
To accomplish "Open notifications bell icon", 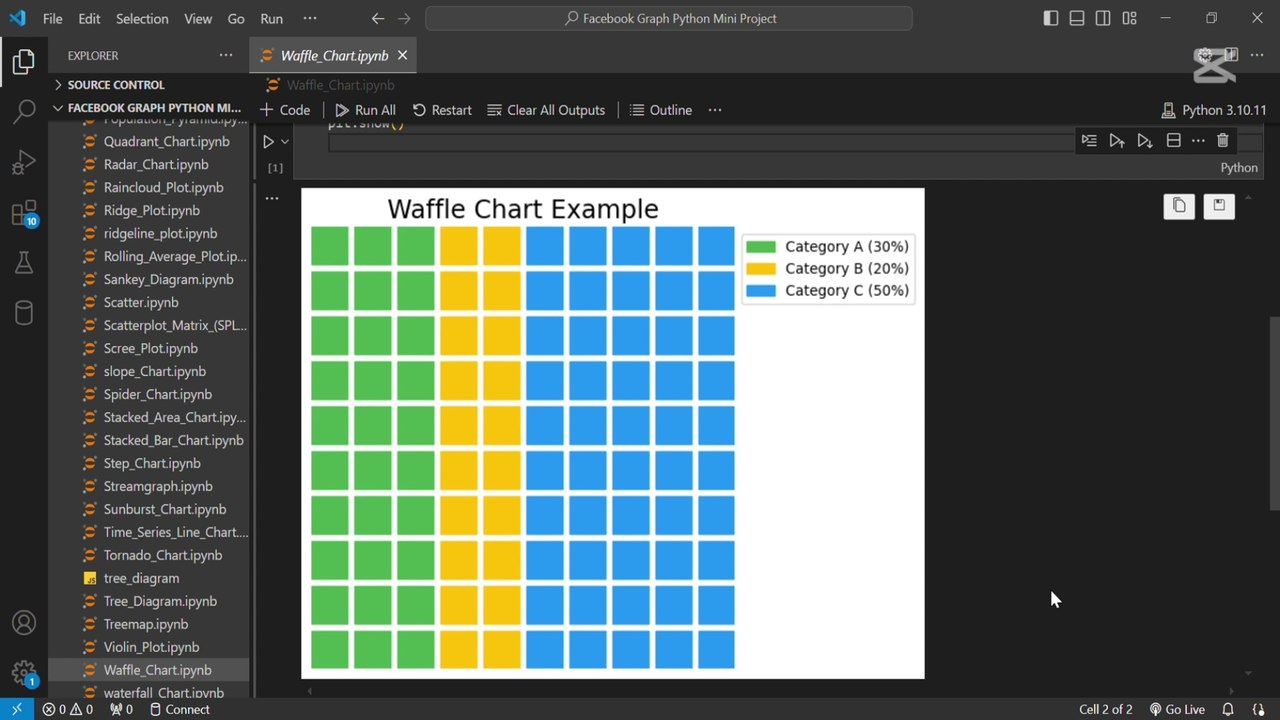I will (1228, 709).
